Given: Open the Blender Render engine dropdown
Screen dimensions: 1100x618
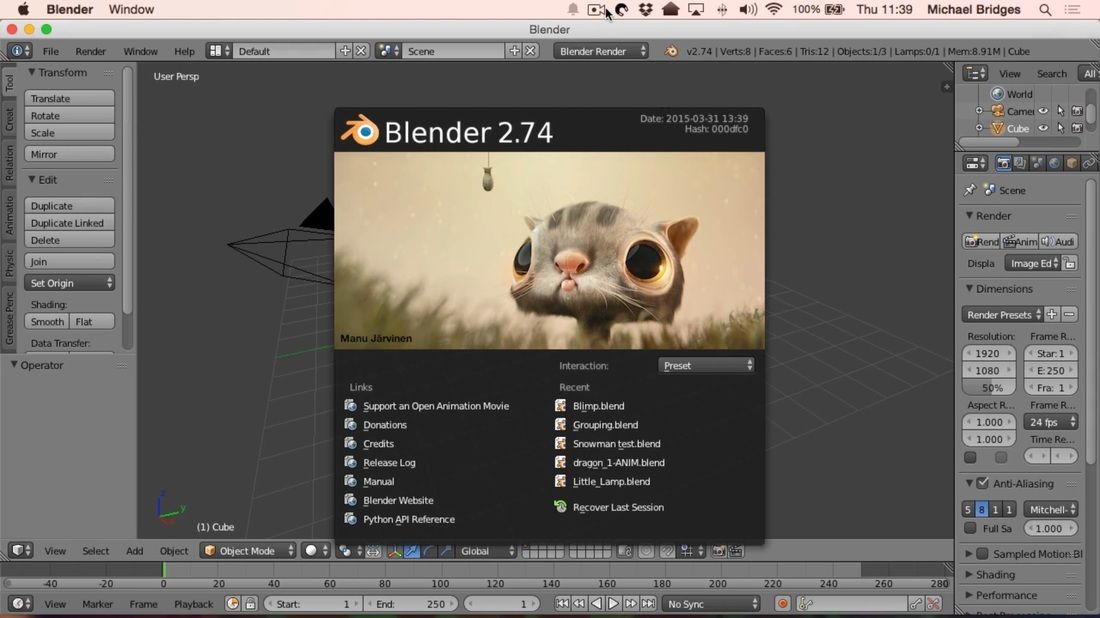Looking at the screenshot, I should coord(600,50).
